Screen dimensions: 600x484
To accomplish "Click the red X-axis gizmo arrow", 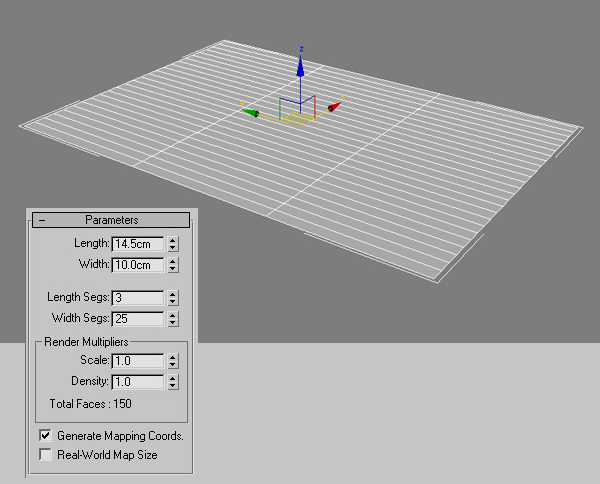I will pyautogui.click(x=333, y=105).
